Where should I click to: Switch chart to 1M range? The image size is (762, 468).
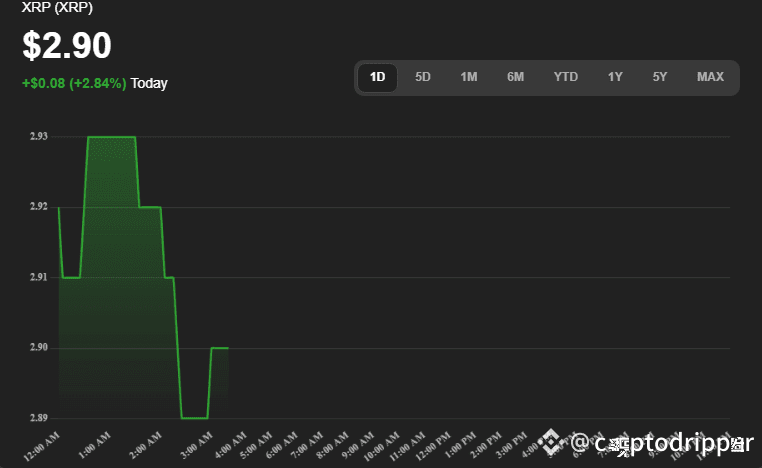tap(469, 77)
